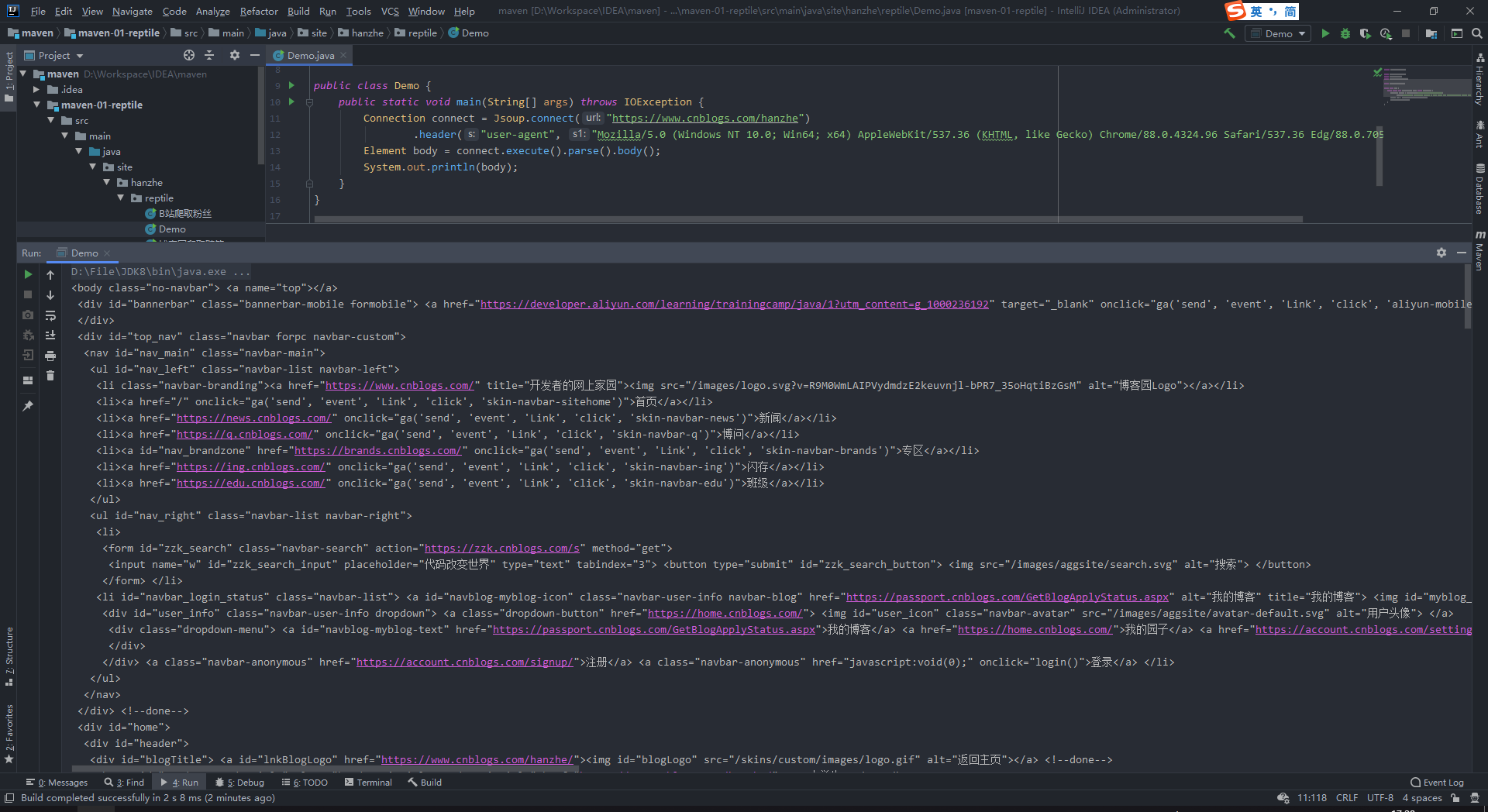Click the Restore Layout icon in Run panel
The width and height of the screenshot is (1488, 812).
click(x=28, y=380)
